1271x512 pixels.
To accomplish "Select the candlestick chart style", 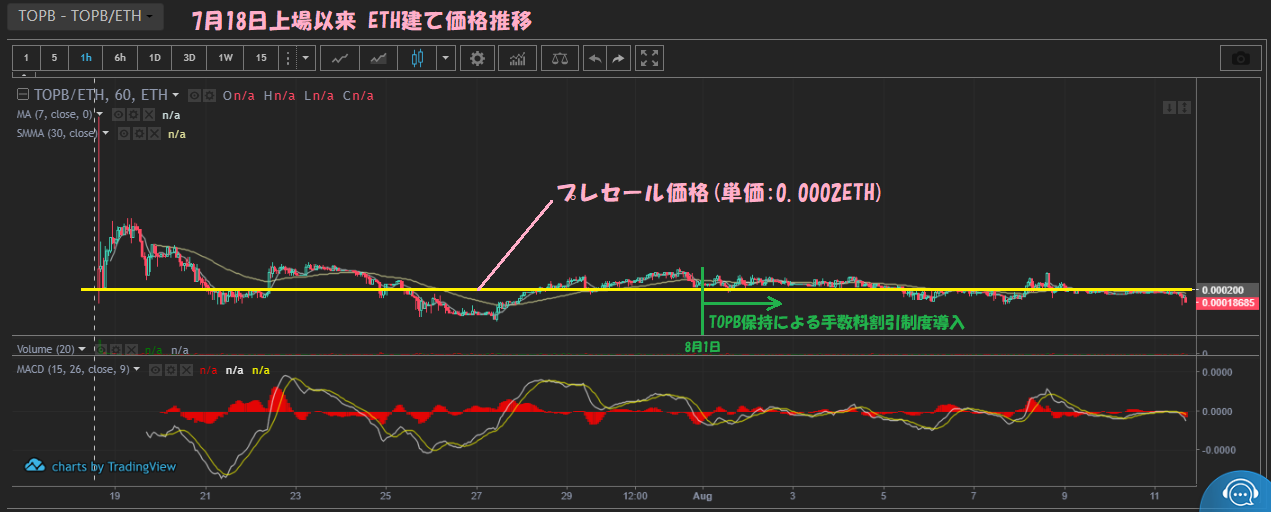I will [417, 58].
